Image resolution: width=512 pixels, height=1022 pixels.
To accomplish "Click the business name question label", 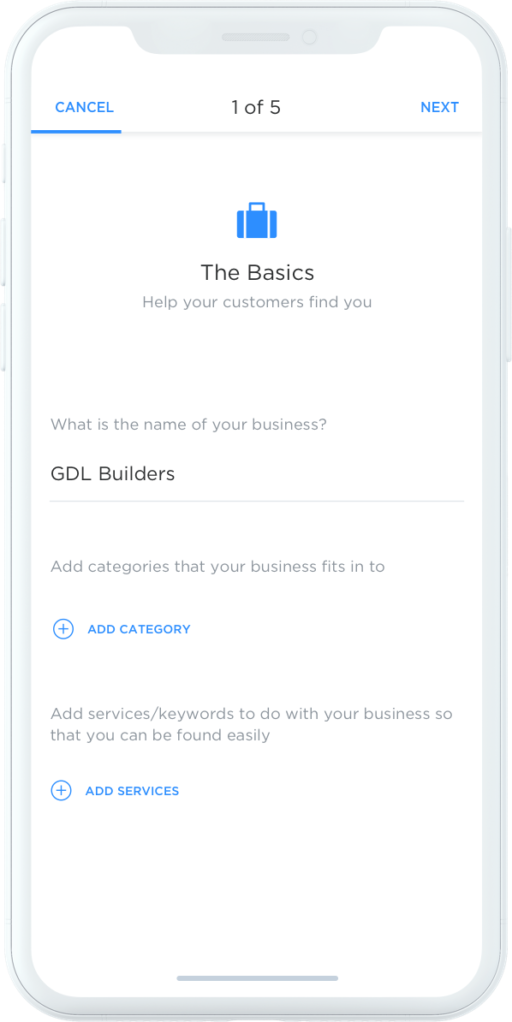I will tap(188, 425).
